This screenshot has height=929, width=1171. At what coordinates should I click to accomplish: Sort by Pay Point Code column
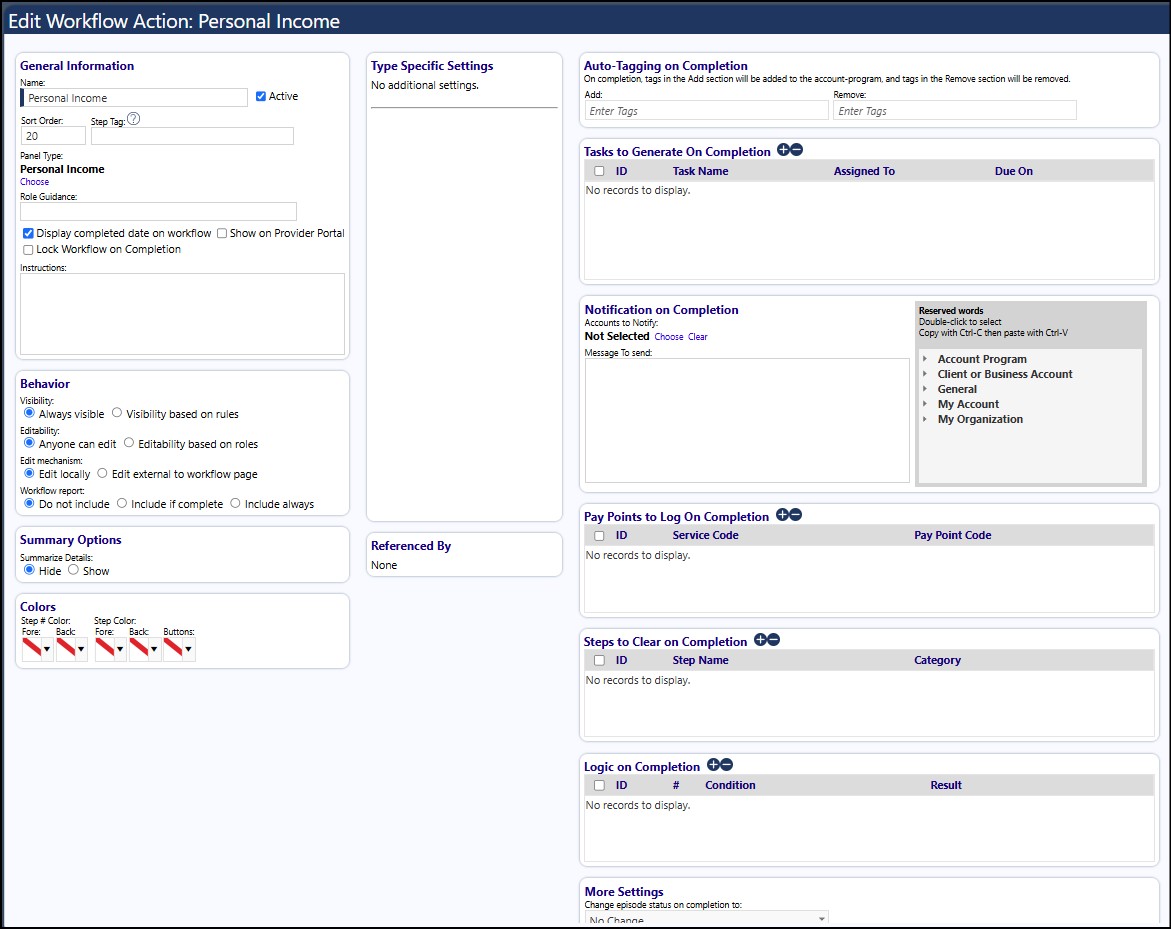pos(952,535)
